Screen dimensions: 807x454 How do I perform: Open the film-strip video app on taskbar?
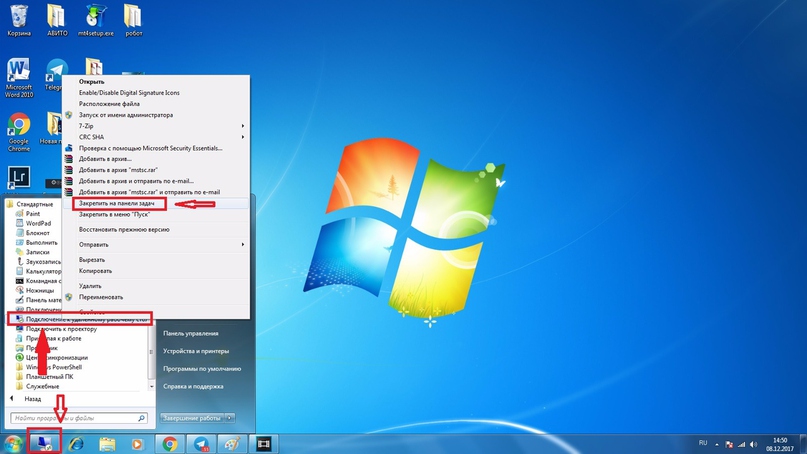coord(264,444)
